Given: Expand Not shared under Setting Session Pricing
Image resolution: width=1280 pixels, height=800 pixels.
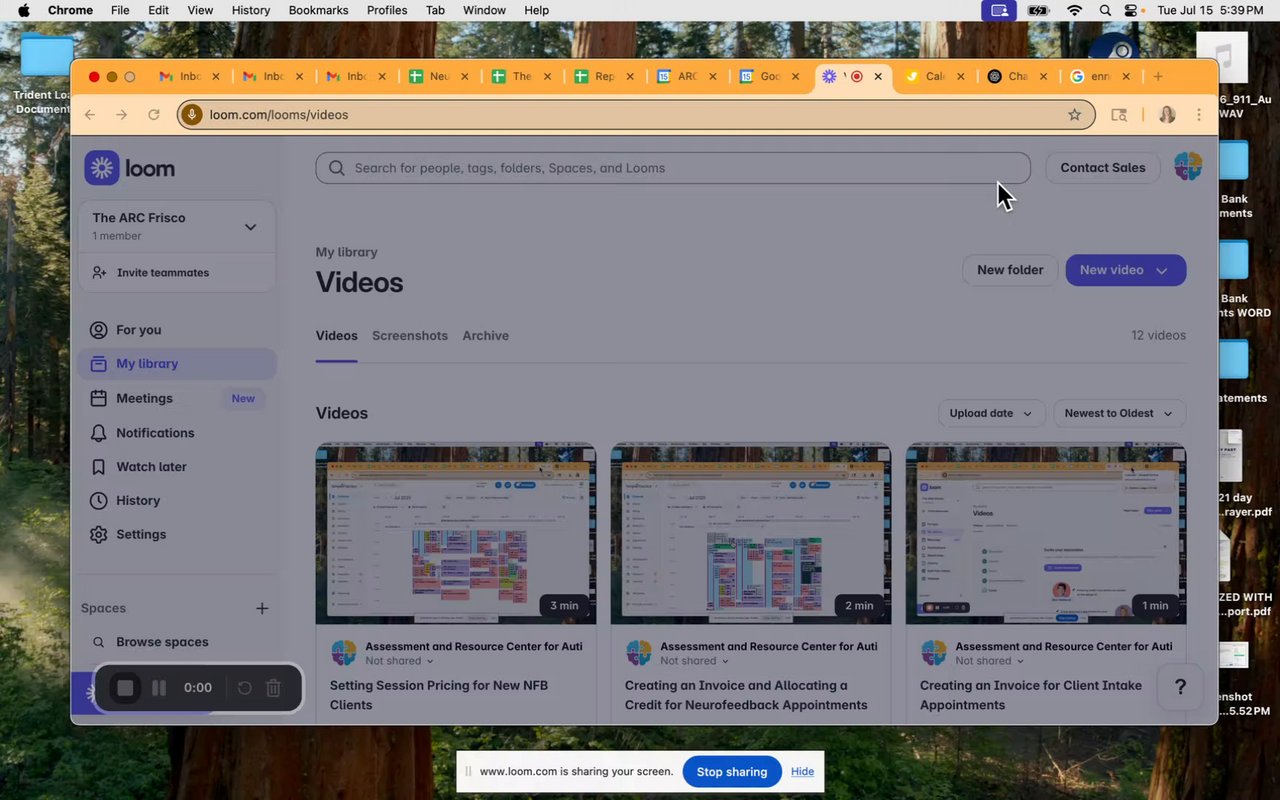Looking at the screenshot, I should tap(399, 661).
